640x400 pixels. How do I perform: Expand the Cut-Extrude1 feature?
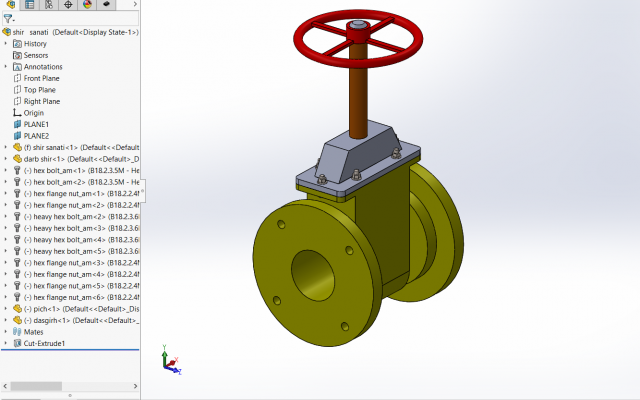point(6,343)
